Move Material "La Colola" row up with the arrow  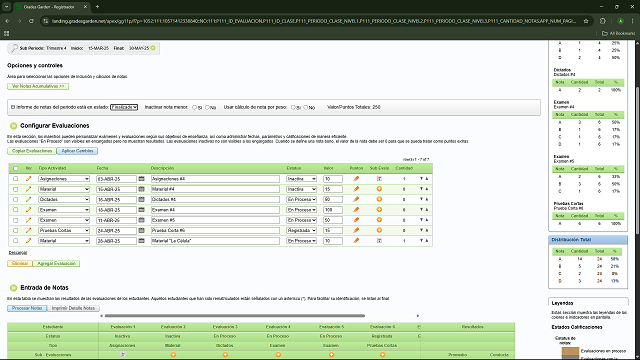[427, 241]
